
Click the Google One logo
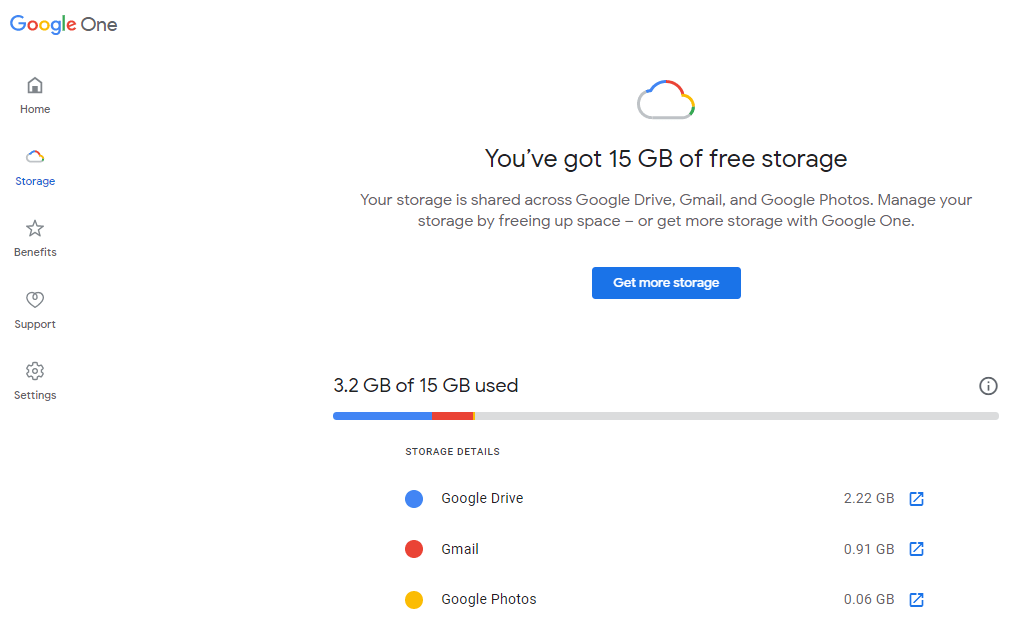click(64, 24)
